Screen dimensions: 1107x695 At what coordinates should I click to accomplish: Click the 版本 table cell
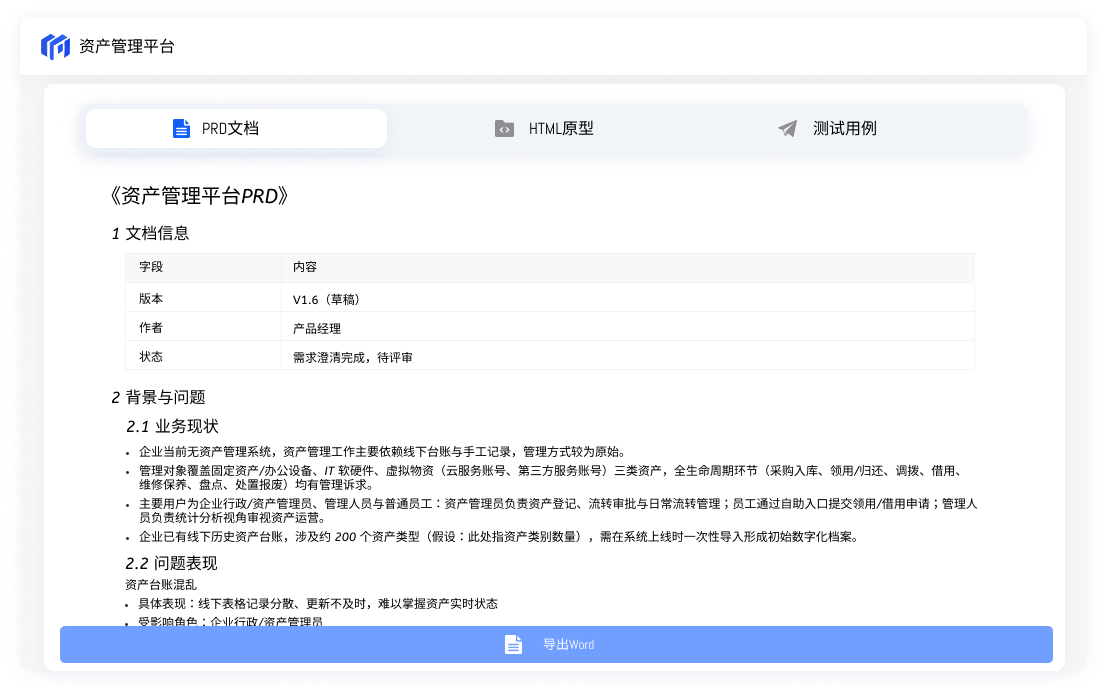pos(203,299)
